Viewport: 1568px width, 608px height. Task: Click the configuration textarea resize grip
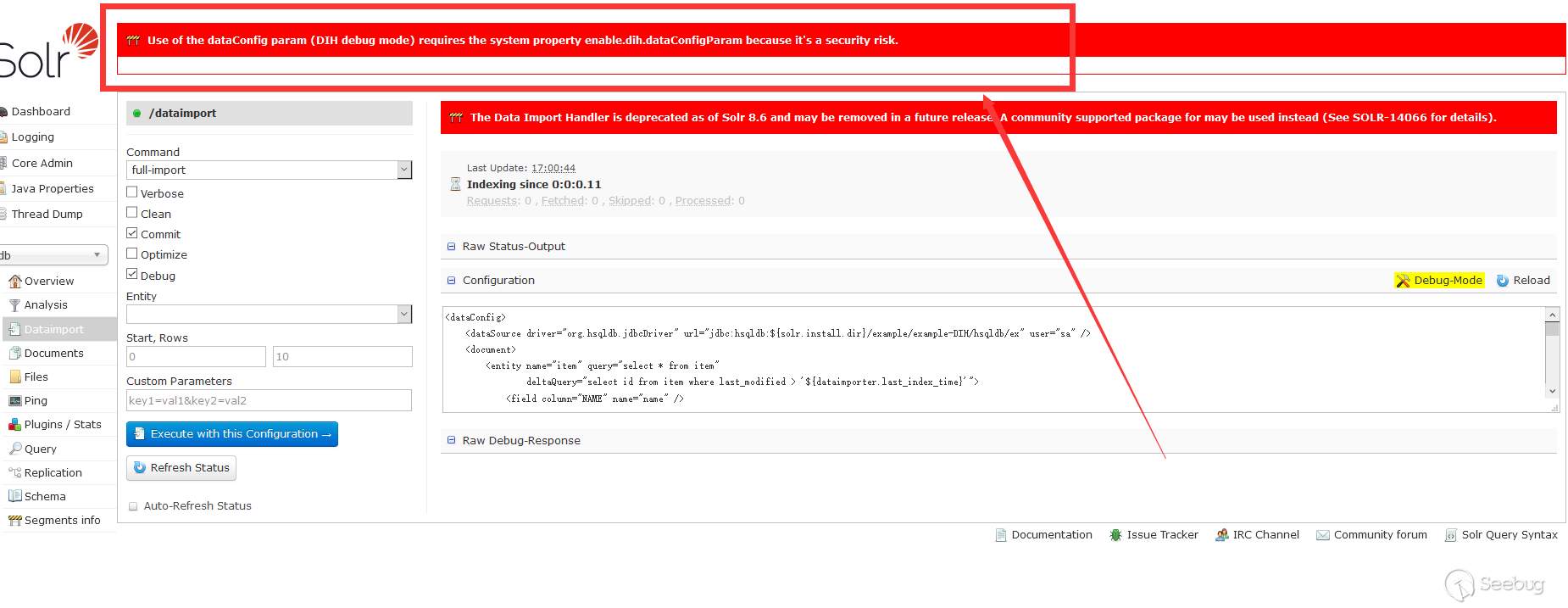(x=1554, y=408)
